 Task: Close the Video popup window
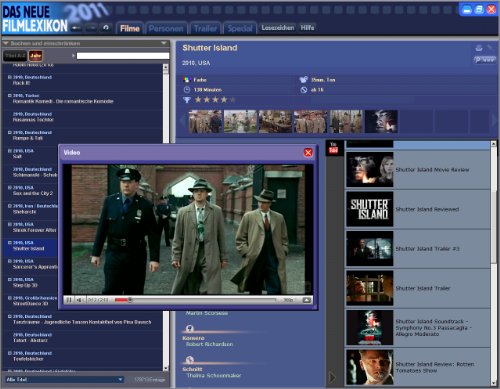308,152
